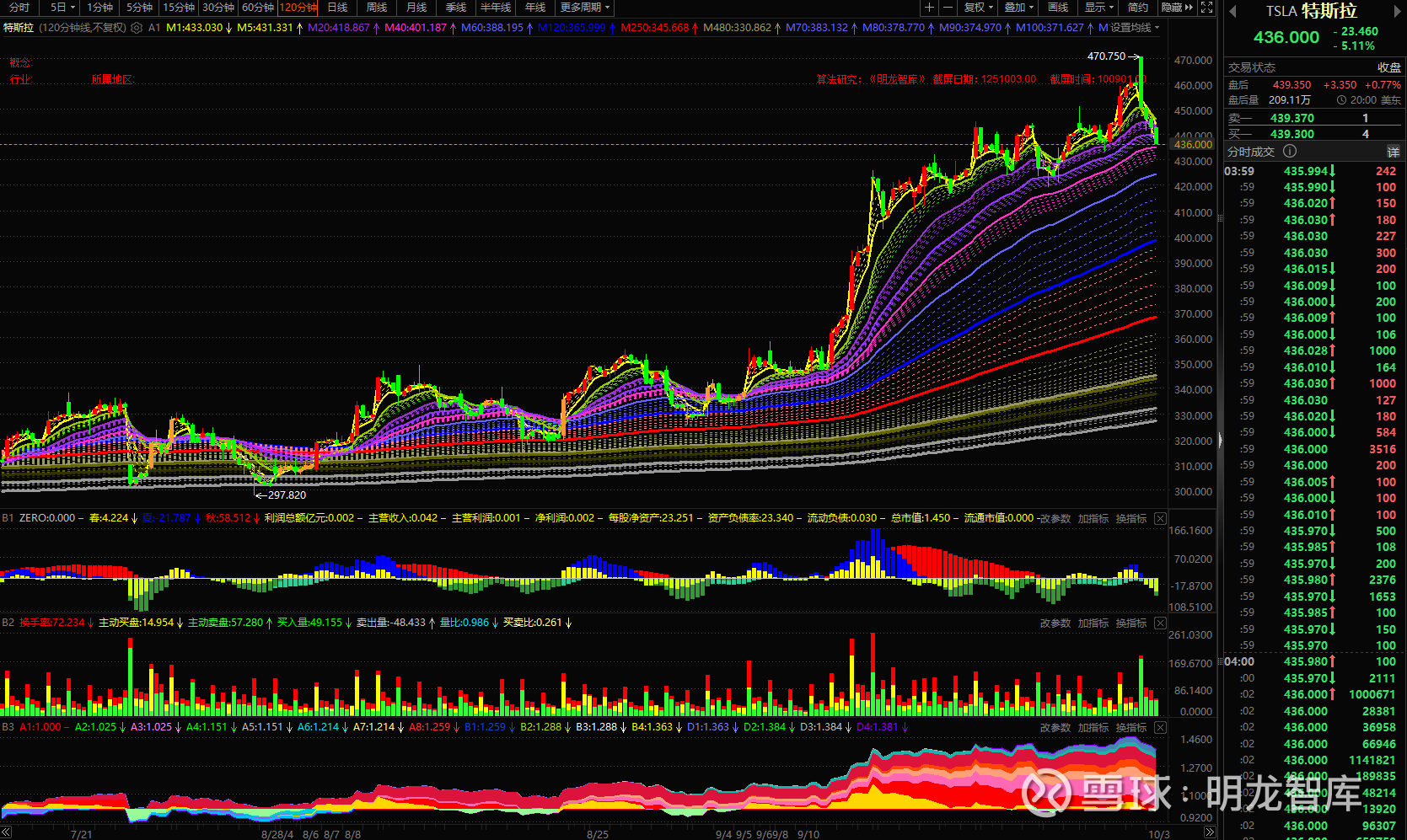
Task: Click 改参数 in the B3 panel
Action: click(1055, 728)
